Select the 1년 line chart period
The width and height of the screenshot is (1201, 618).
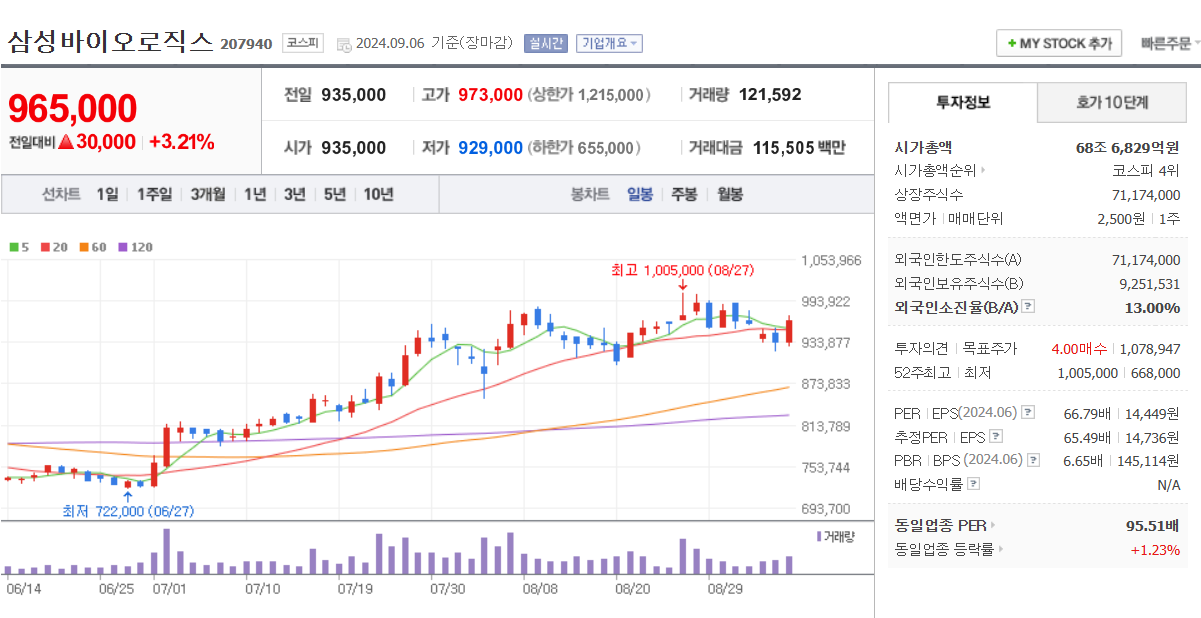point(255,194)
